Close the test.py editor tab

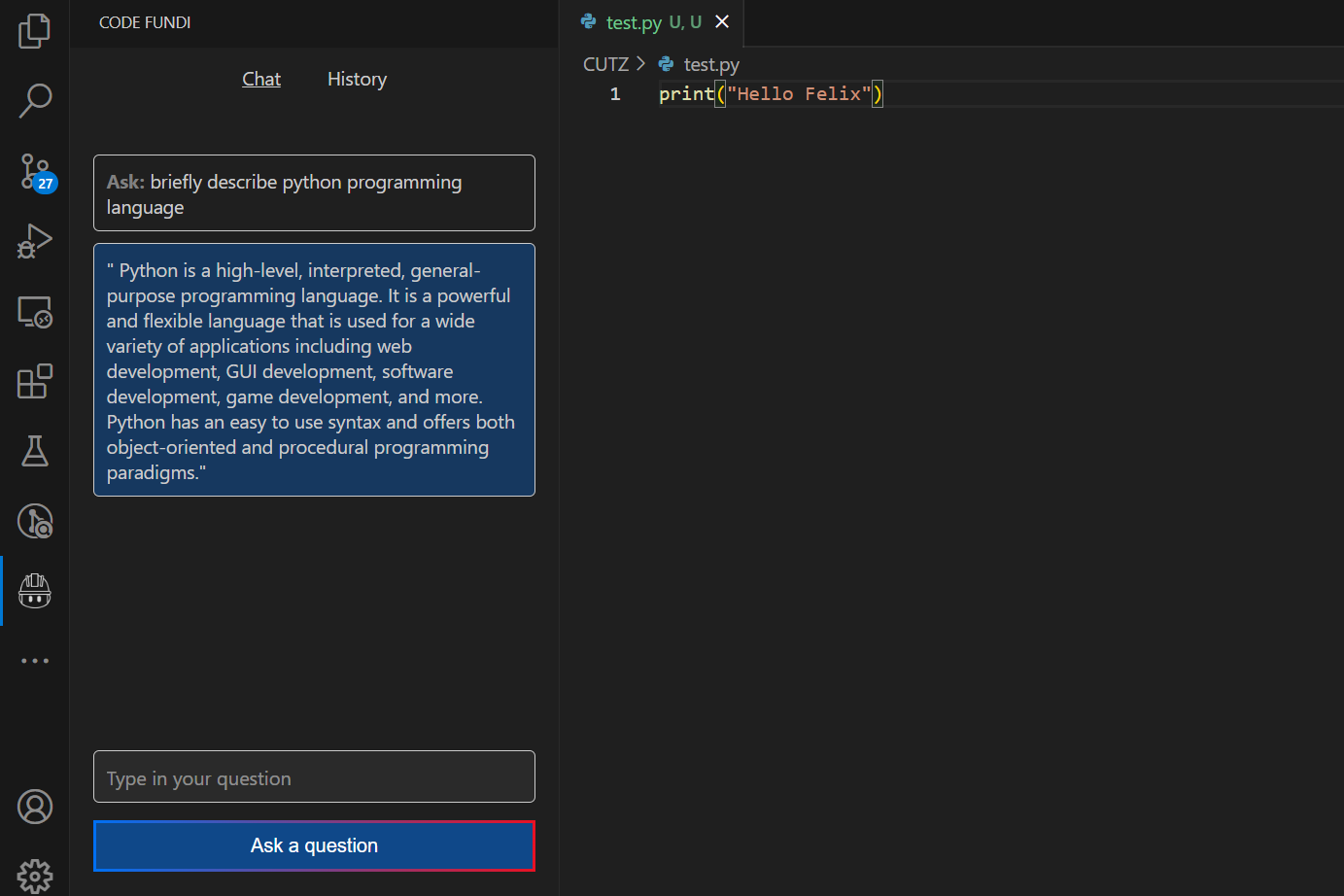pos(722,21)
